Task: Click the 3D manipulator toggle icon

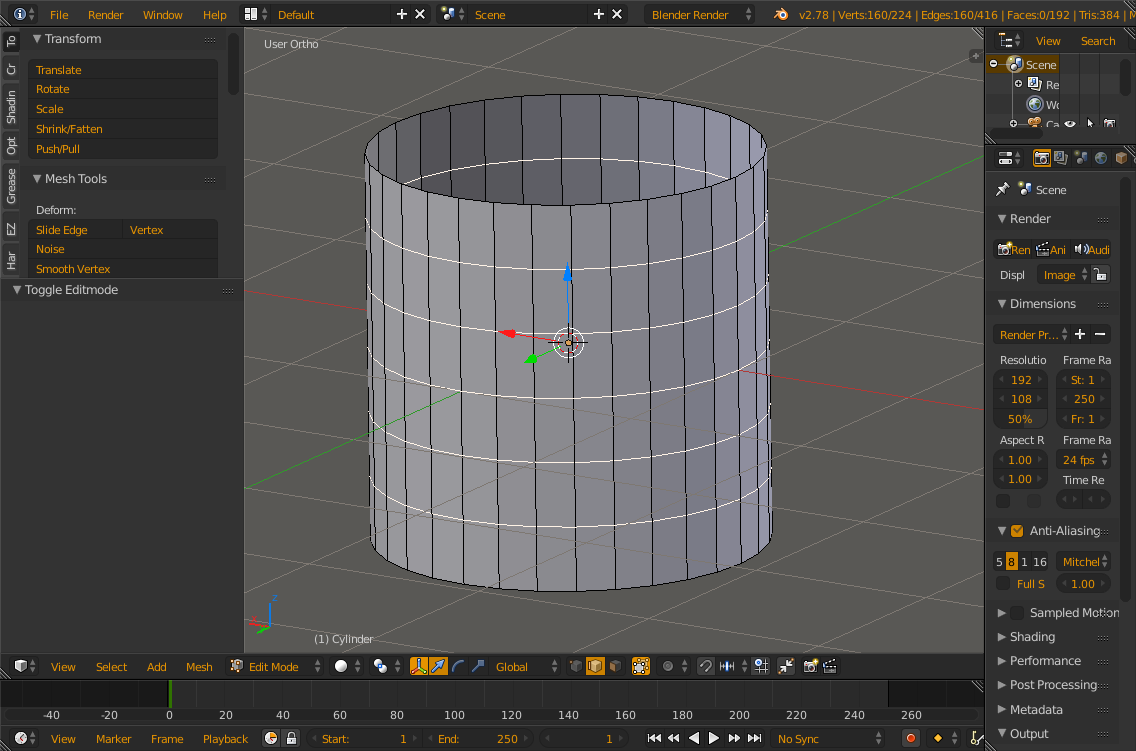Action: click(x=418, y=666)
